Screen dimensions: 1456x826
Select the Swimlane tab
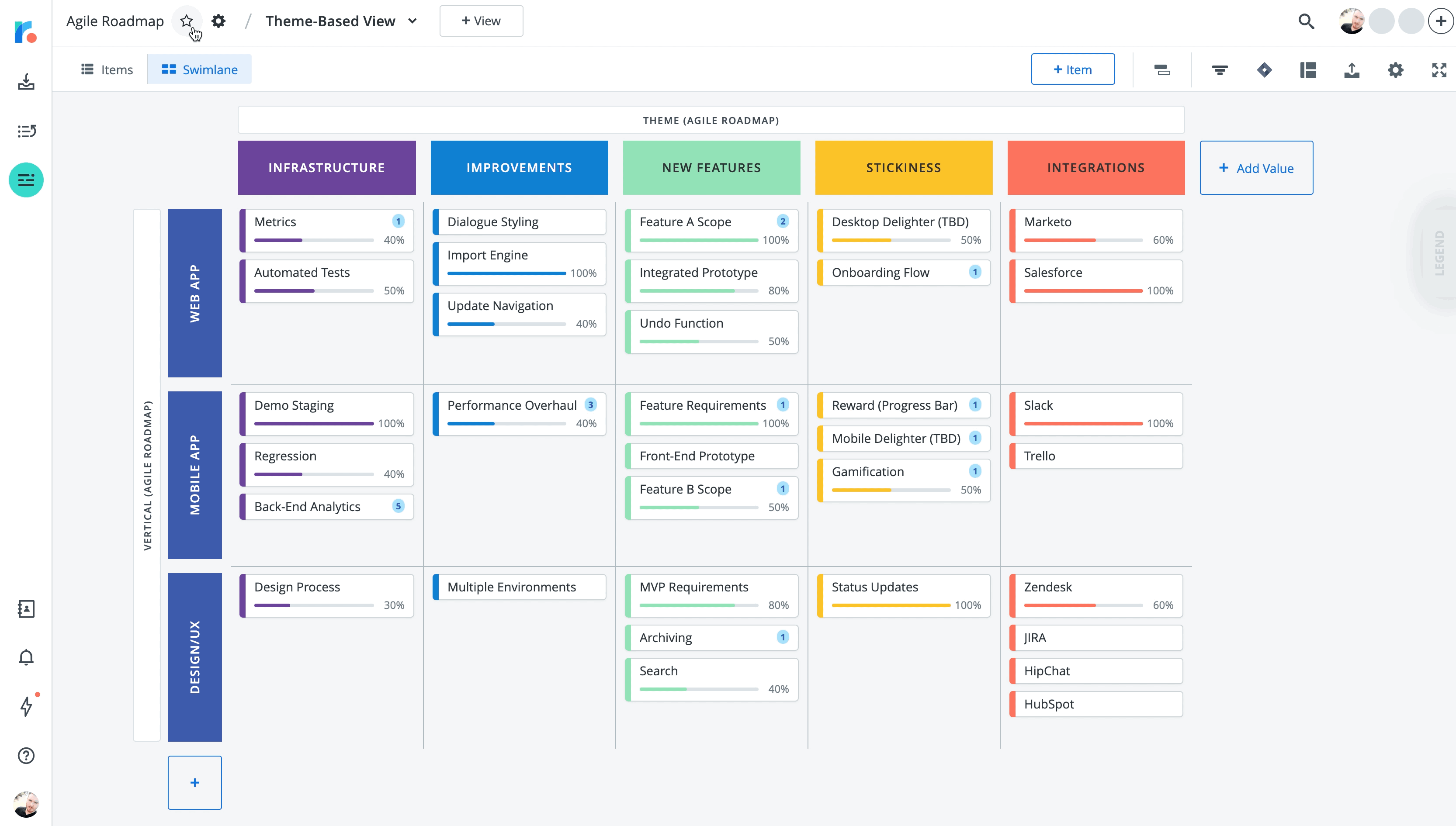pyautogui.click(x=199, y=69)
